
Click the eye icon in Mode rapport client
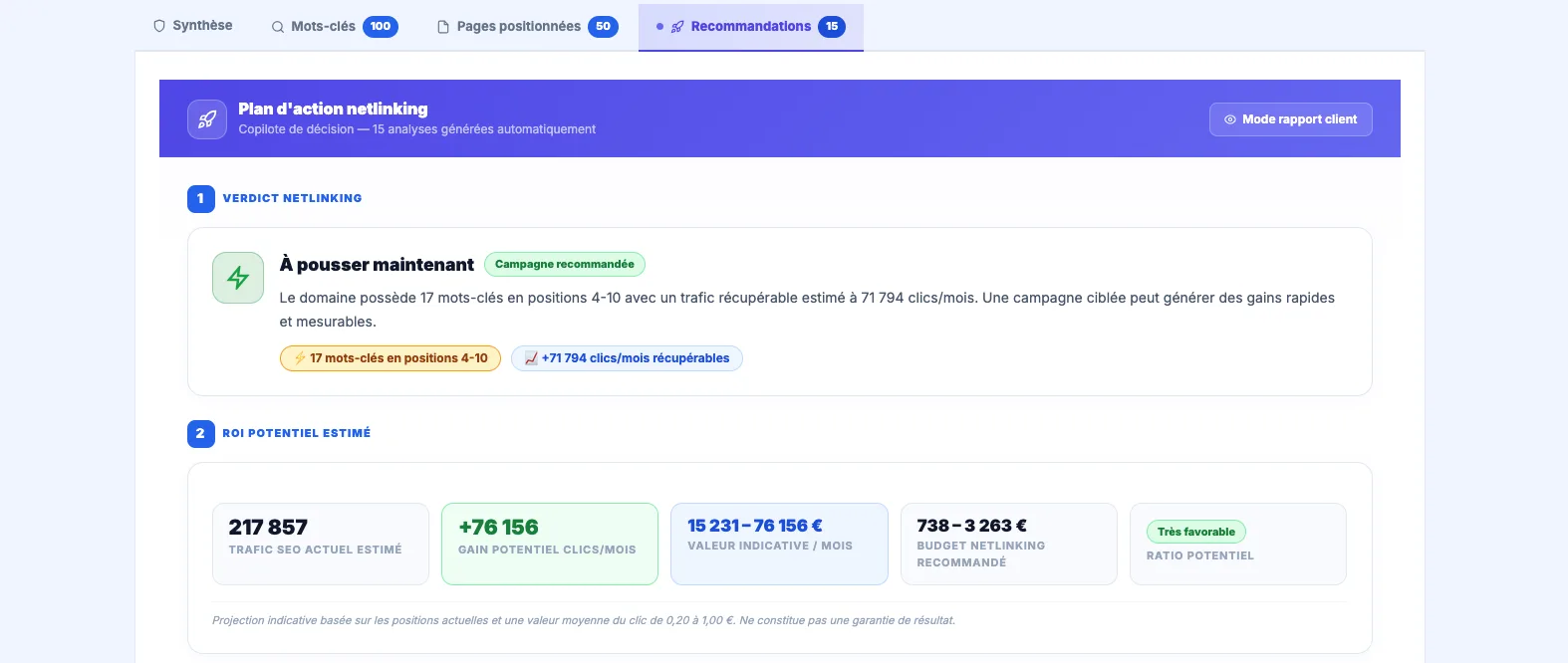1230,119
